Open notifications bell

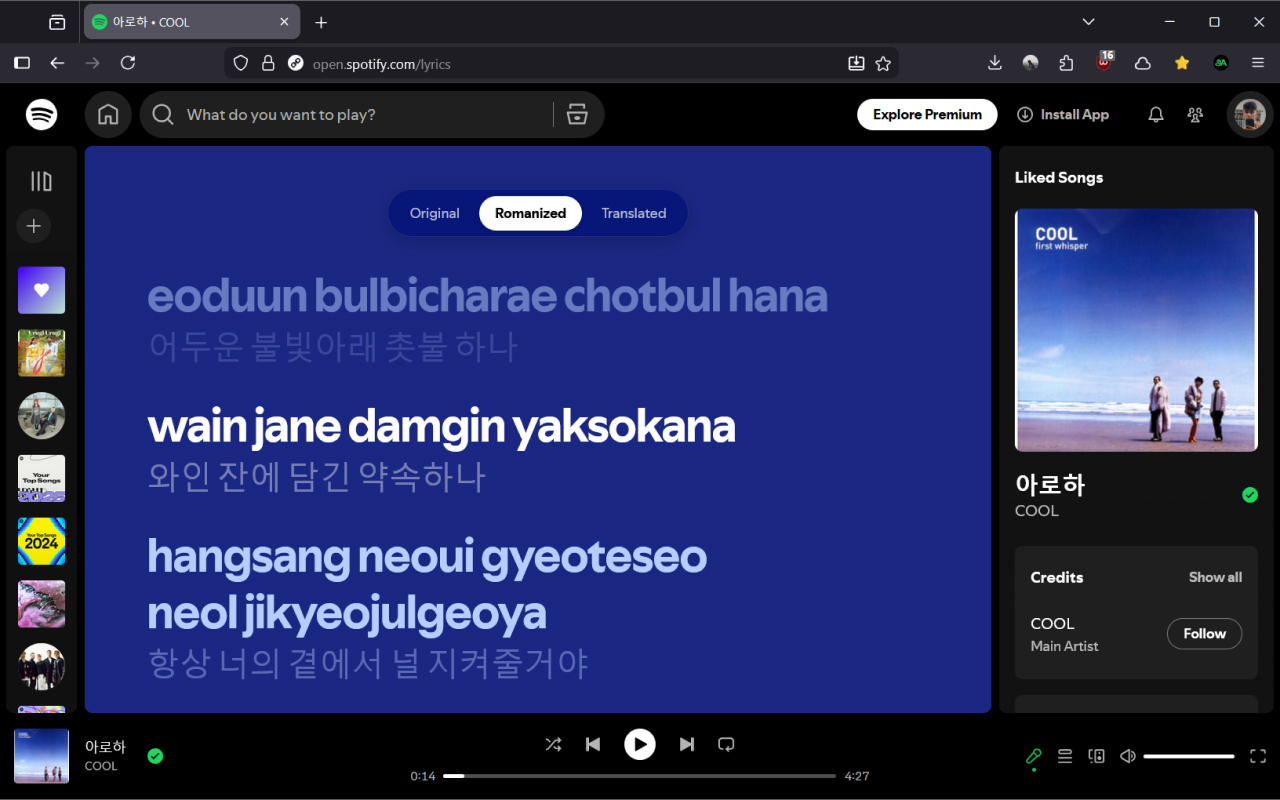1156,115
